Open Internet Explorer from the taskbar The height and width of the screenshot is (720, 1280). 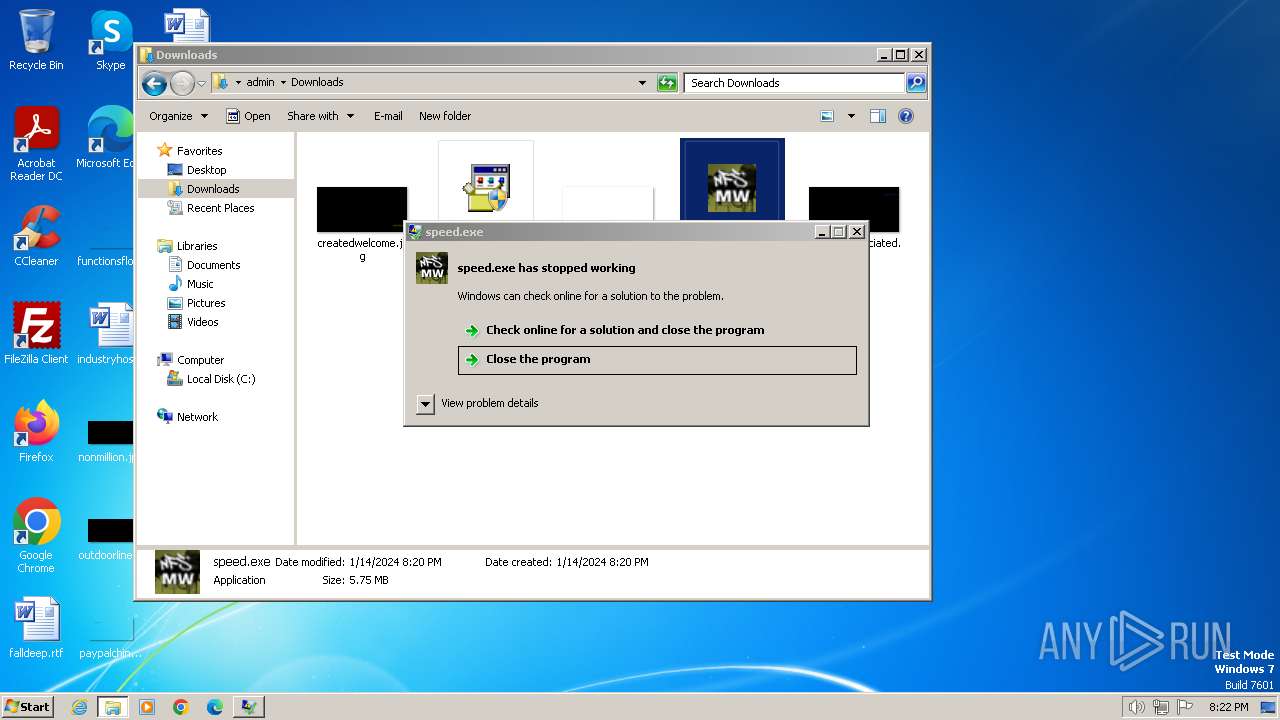[x=79, y=707]
